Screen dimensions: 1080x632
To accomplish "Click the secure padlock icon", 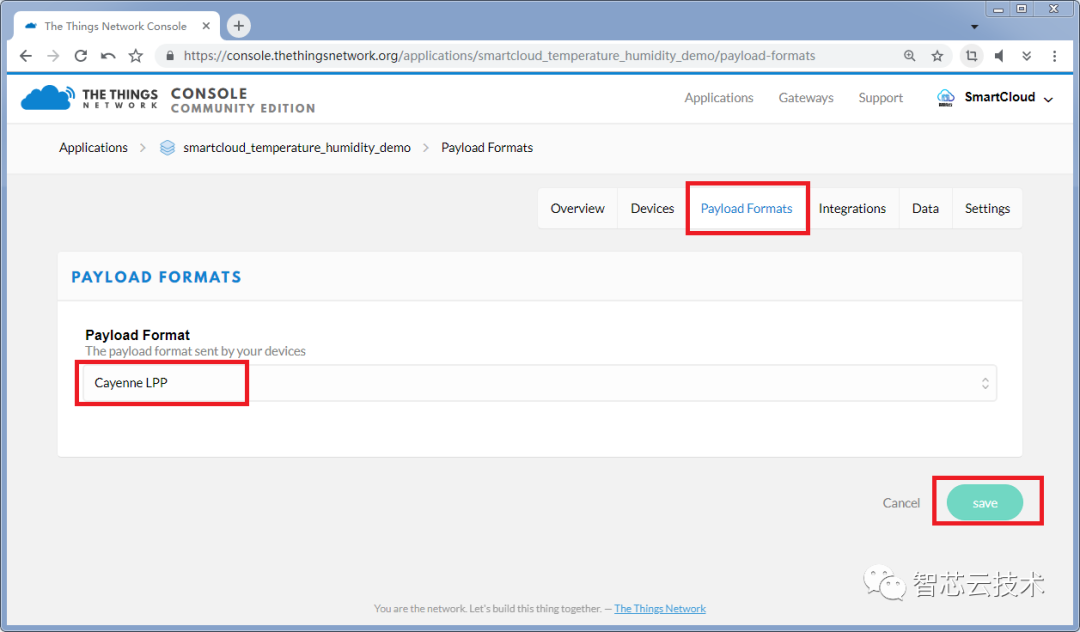I will (x=170, y=56).
